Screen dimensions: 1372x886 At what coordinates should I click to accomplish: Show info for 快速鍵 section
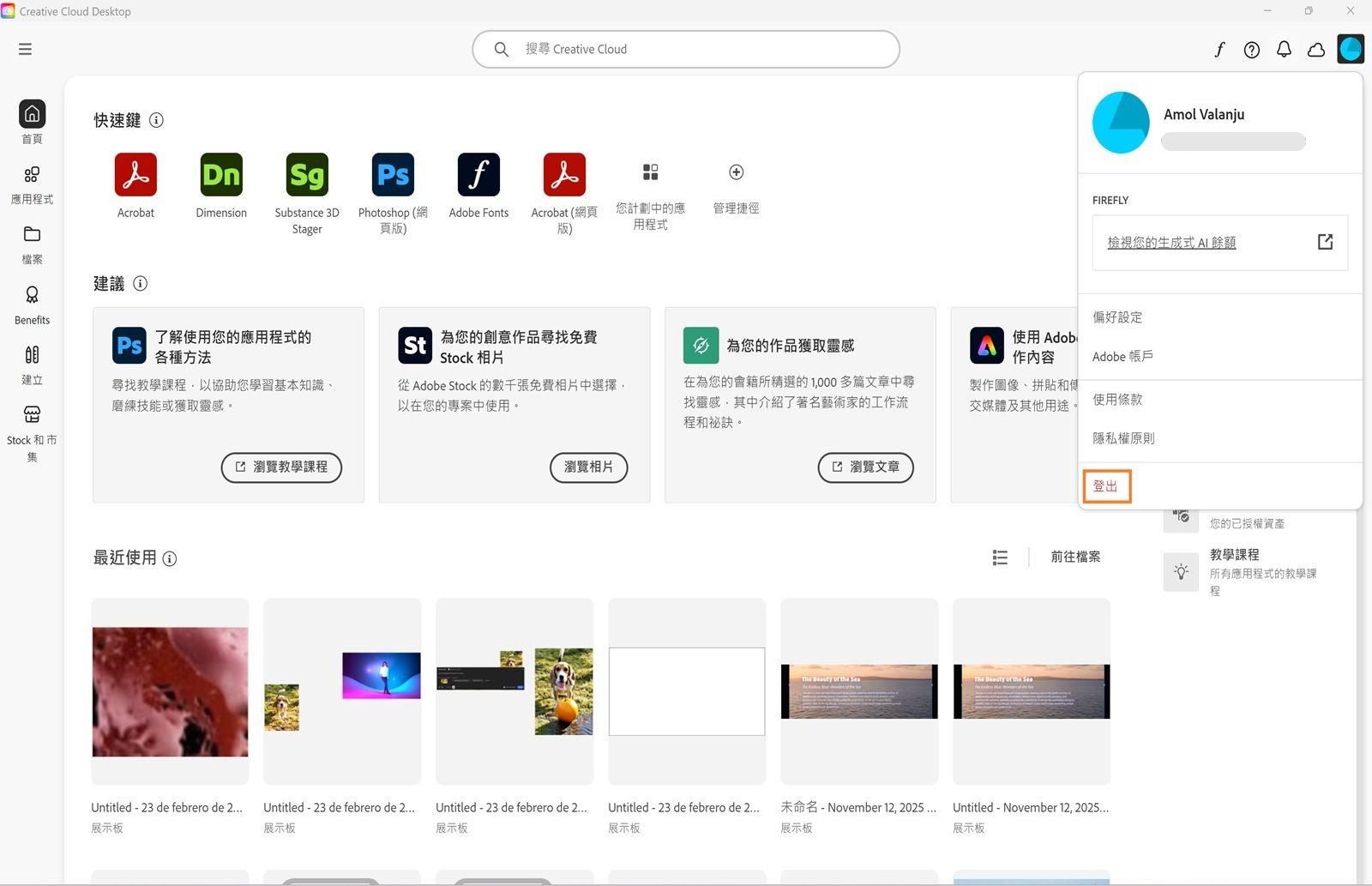tap(156, 120)
